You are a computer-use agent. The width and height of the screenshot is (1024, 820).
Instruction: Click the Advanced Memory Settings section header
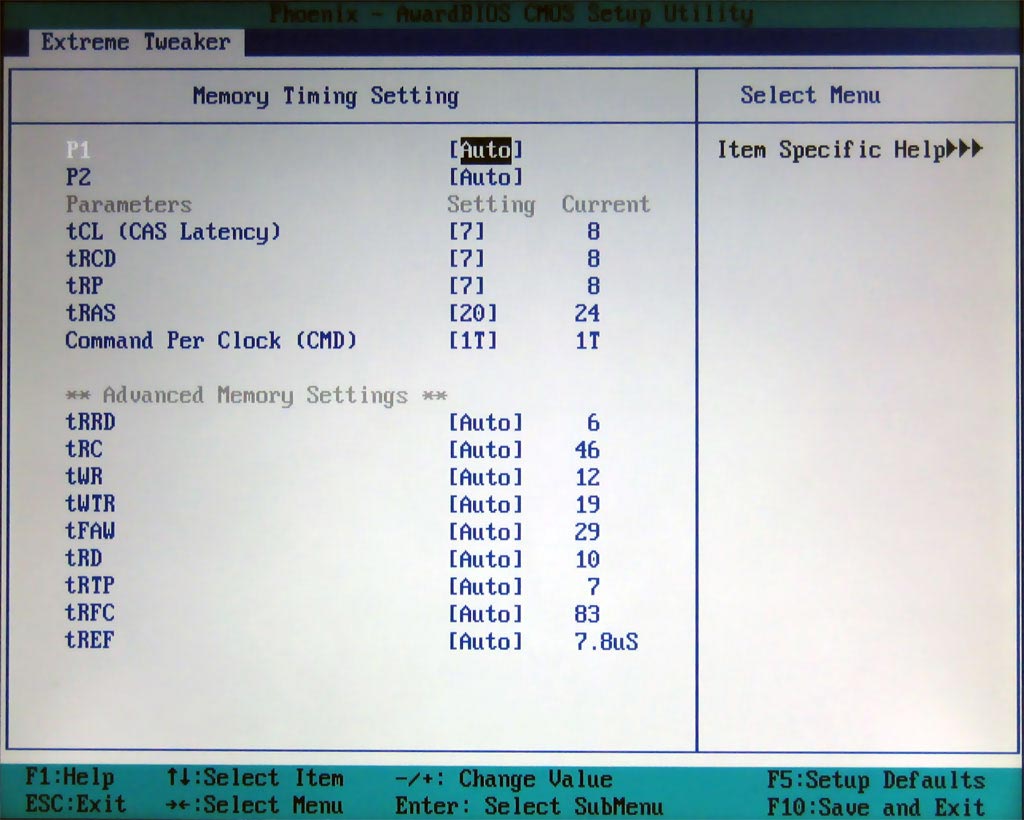257,396
